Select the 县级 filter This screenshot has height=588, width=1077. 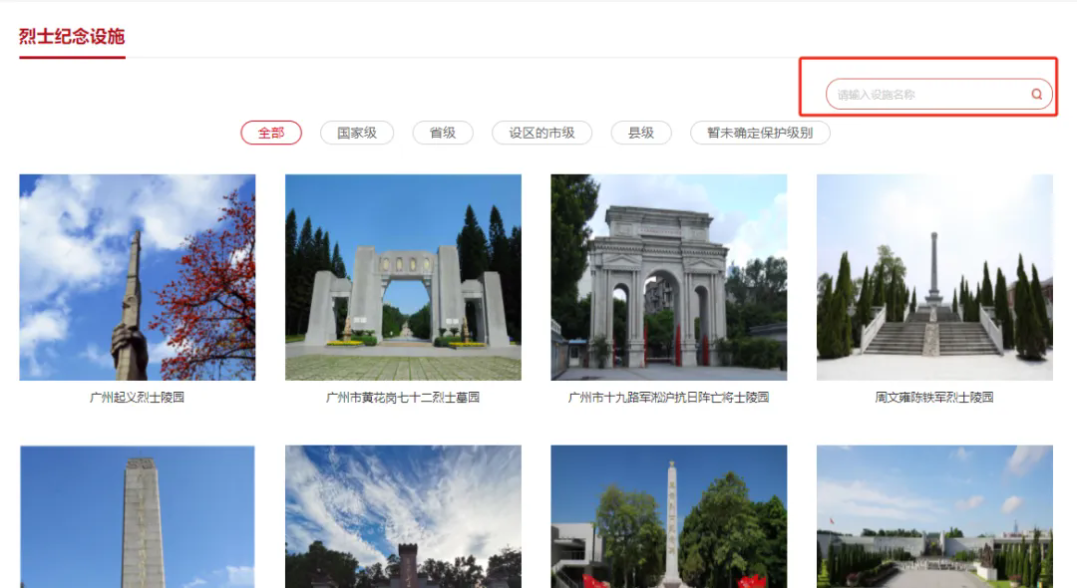641,132
